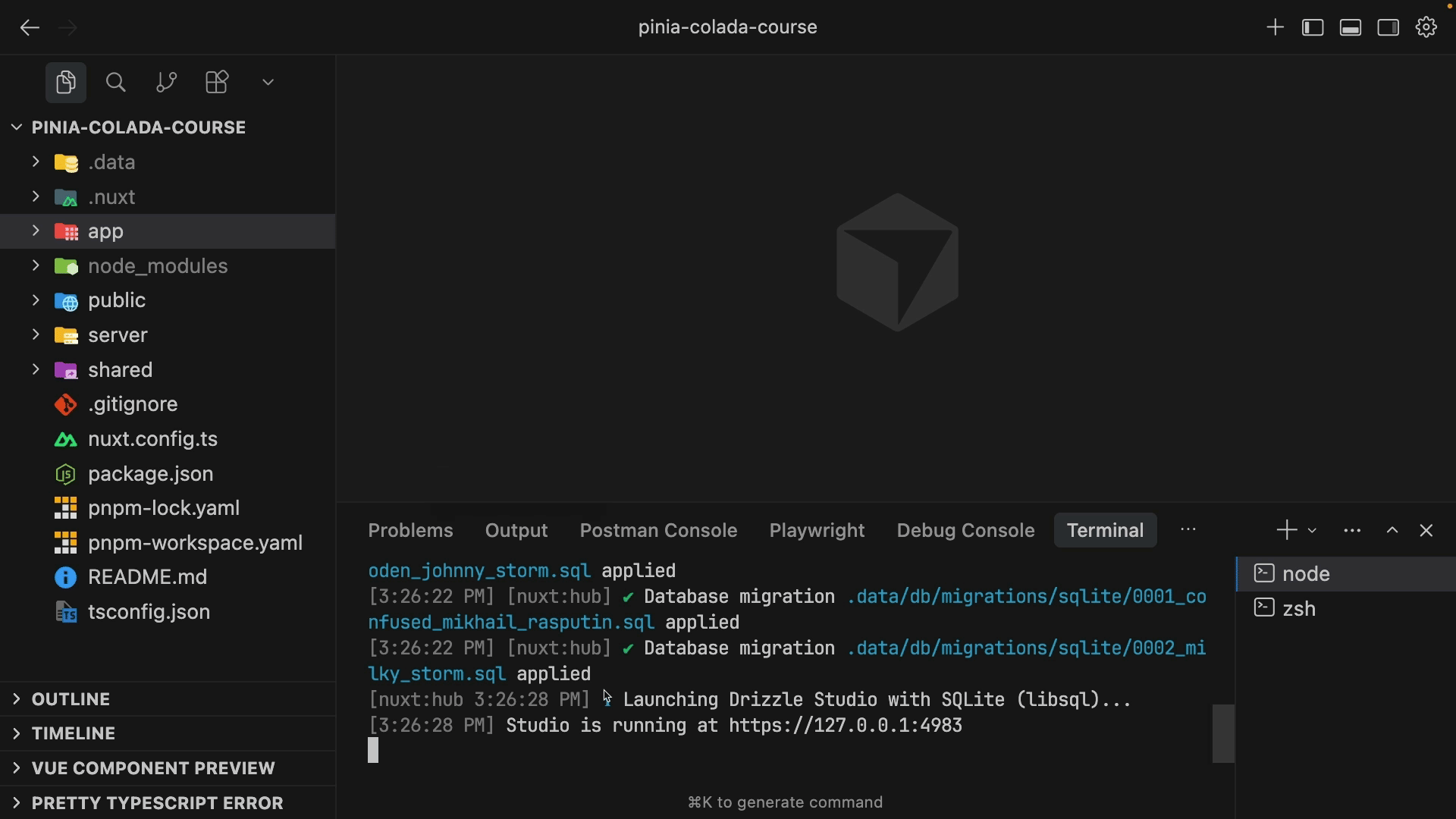Collapse the PINIA-COLADA-COURSE root folder
Screen dimensions: 1456x819
tap(17, 127)
